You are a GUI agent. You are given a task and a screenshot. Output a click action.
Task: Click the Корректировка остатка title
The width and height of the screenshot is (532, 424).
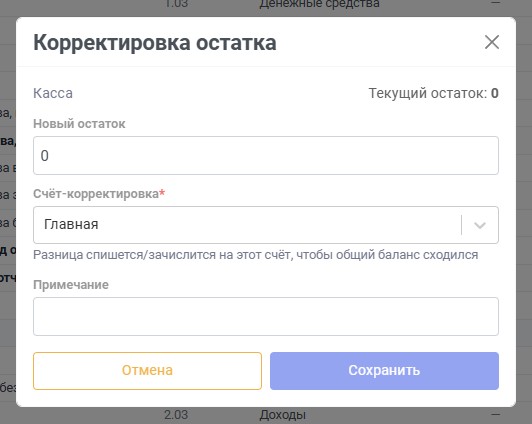tap(155, 43)
